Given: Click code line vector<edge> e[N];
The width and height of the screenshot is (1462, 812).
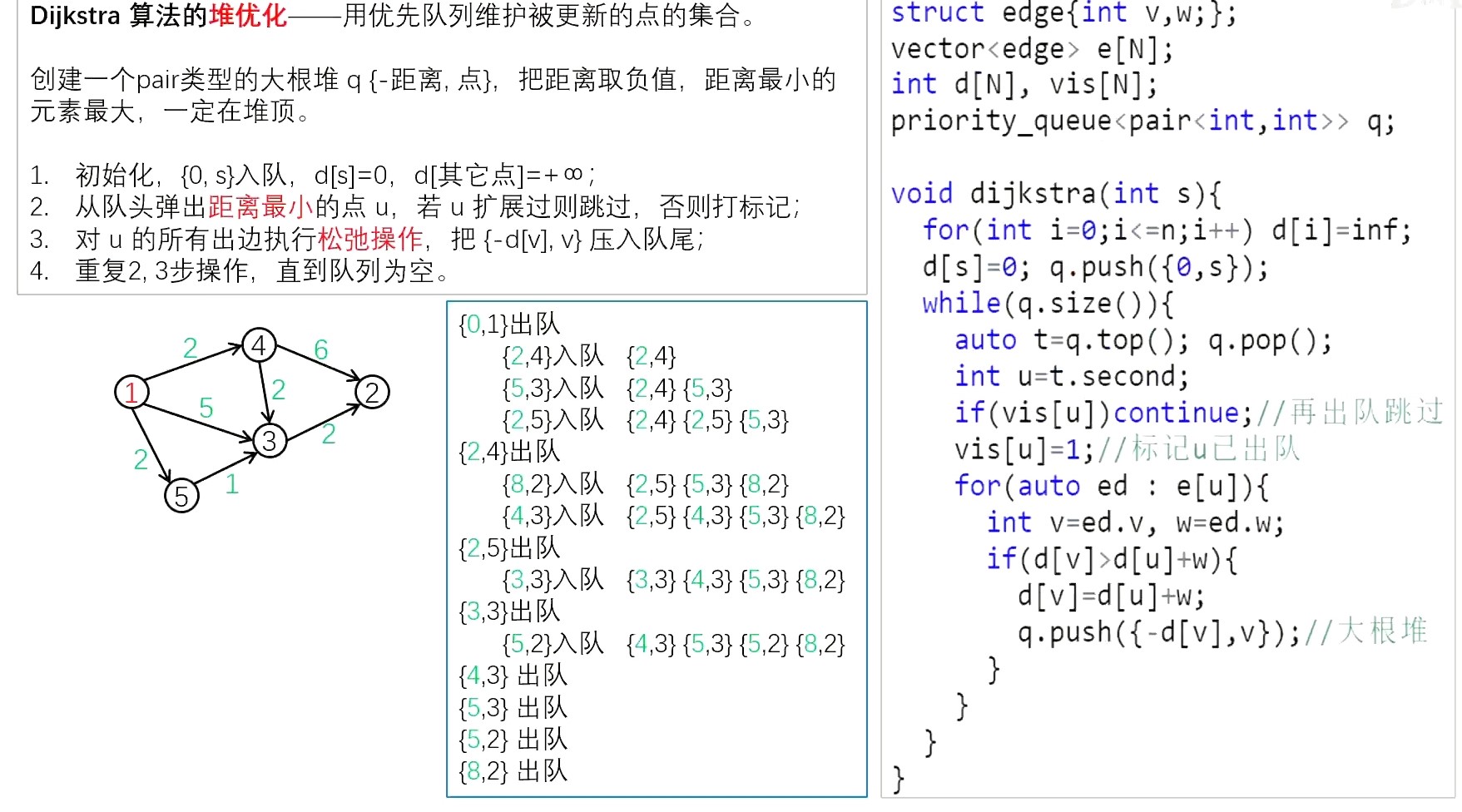Looking at the screenshot, I should coord(1032,50).
